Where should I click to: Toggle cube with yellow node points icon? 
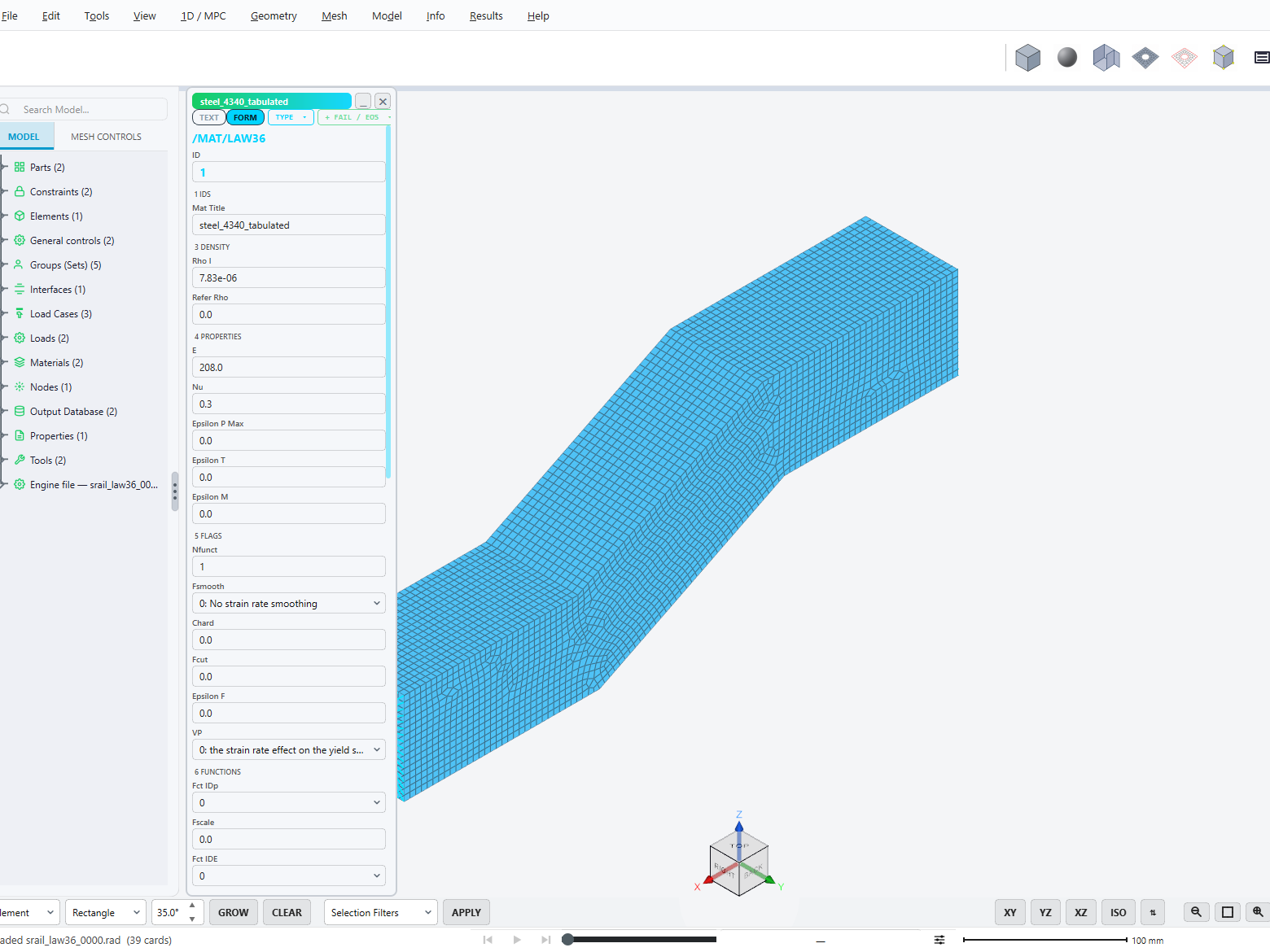[x=1224, y=58]
